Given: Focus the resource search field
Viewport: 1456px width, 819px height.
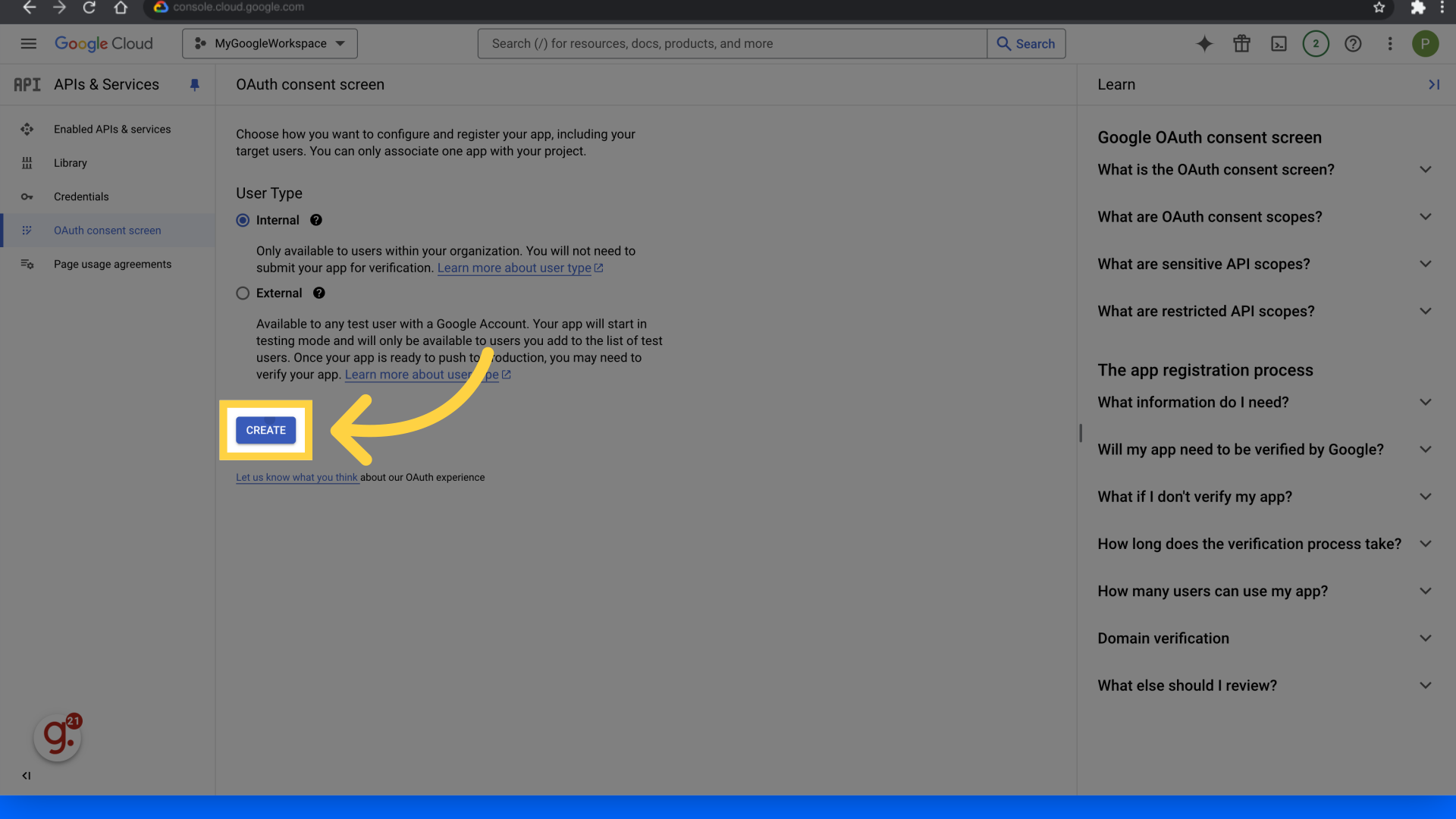Looking at the screenshot, I should coord(732,44).
